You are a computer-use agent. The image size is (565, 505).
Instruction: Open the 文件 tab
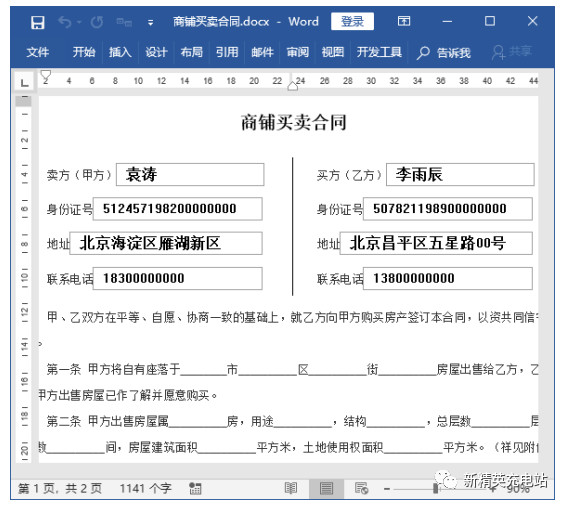(37, 52)
